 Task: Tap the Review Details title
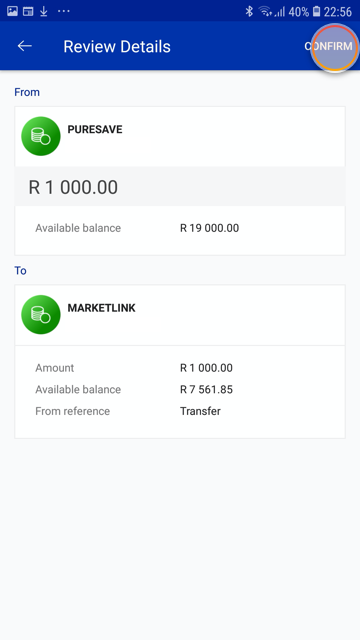coord(117,47)
